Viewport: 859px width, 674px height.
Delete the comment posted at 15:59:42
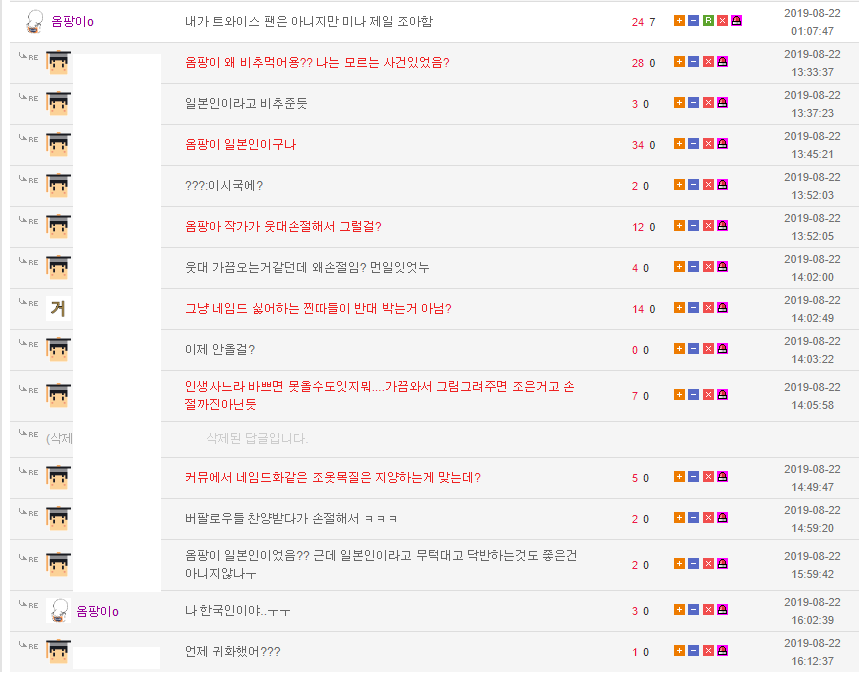click(x=708, y=564)
